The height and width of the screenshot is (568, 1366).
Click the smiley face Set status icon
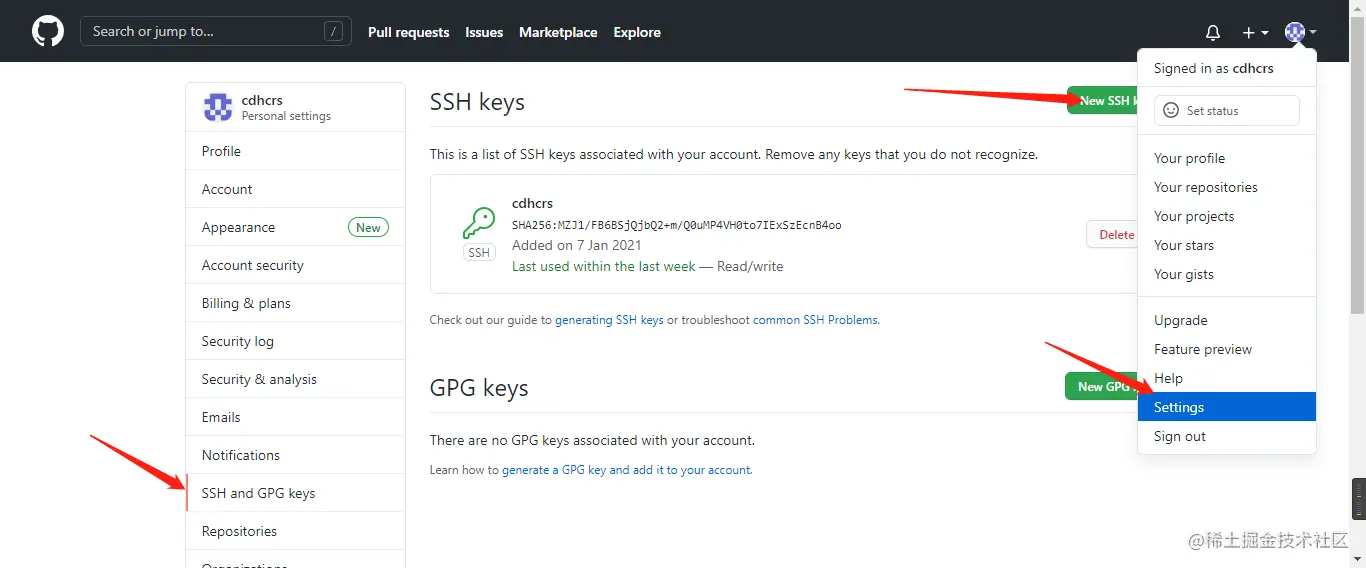tap(1171, 111)
